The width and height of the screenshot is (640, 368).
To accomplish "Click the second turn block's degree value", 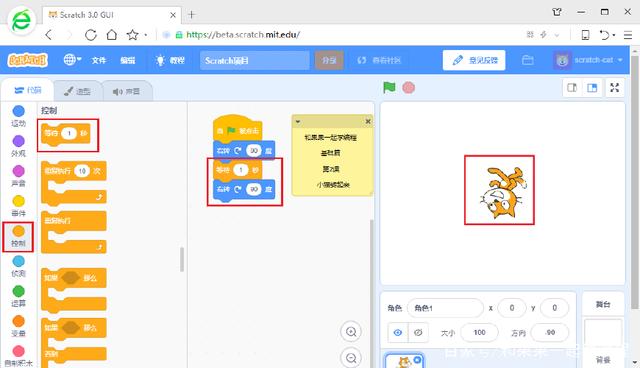I will (254, 189).
